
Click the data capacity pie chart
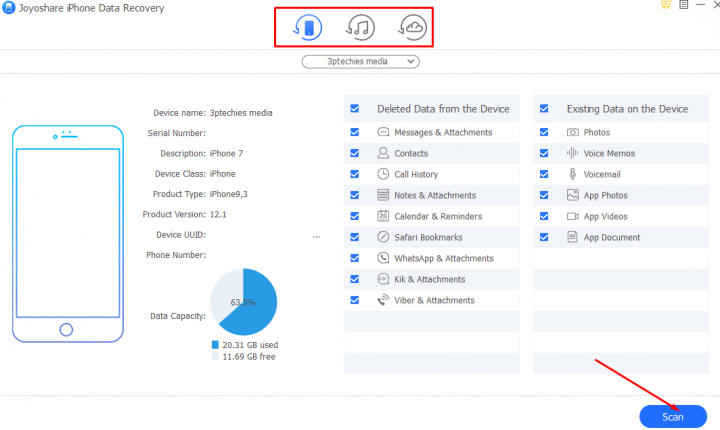(243, 302)
